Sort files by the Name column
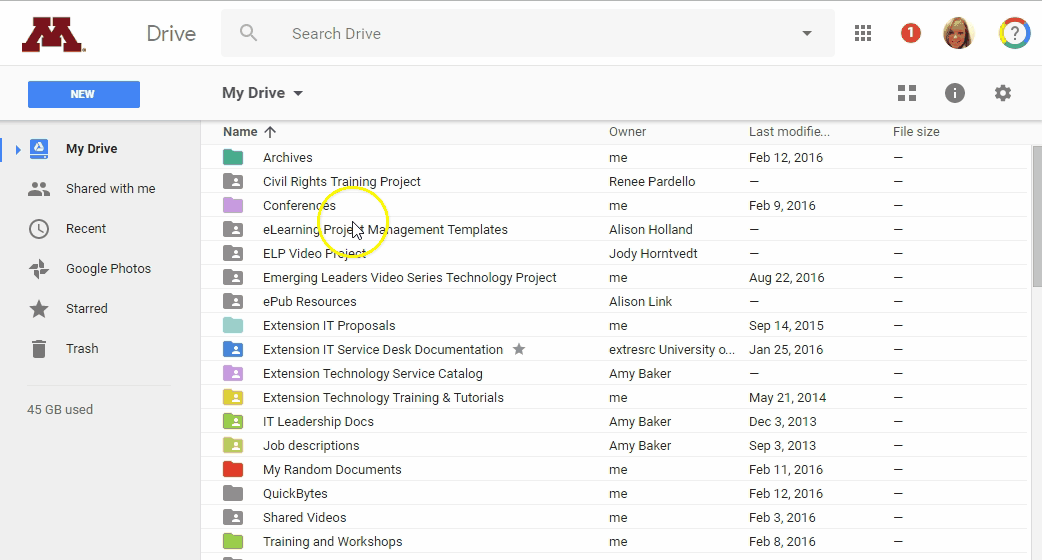Screen dimensions: 1042x560 pos(240,131)
